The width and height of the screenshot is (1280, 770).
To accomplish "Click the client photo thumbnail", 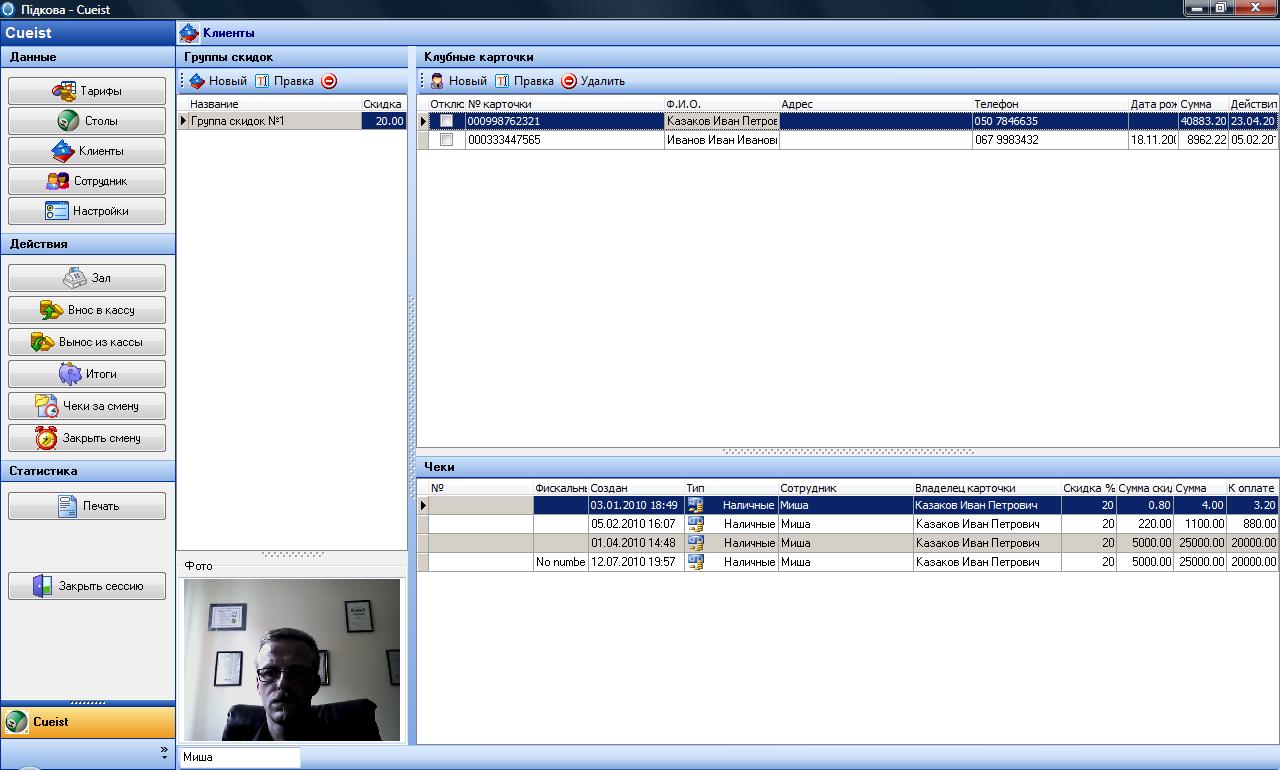I will (x=292, y=659).
